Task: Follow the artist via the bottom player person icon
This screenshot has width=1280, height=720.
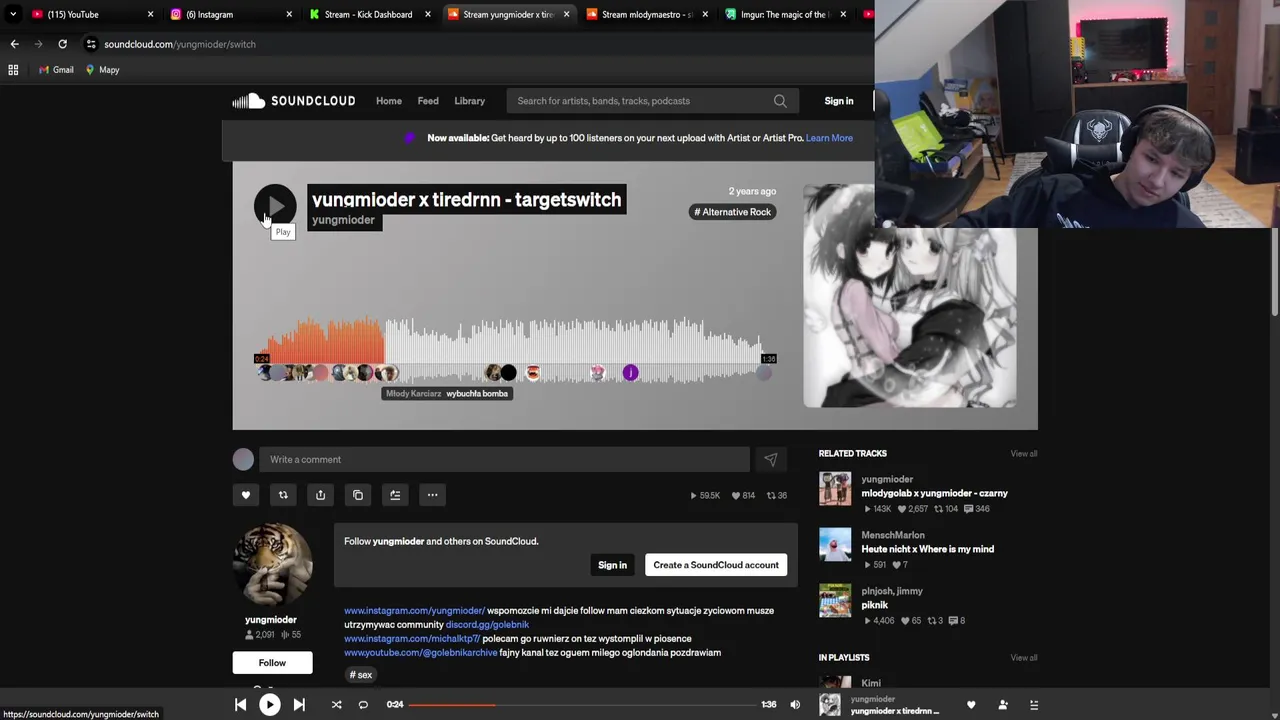Action: point(1003,705)
